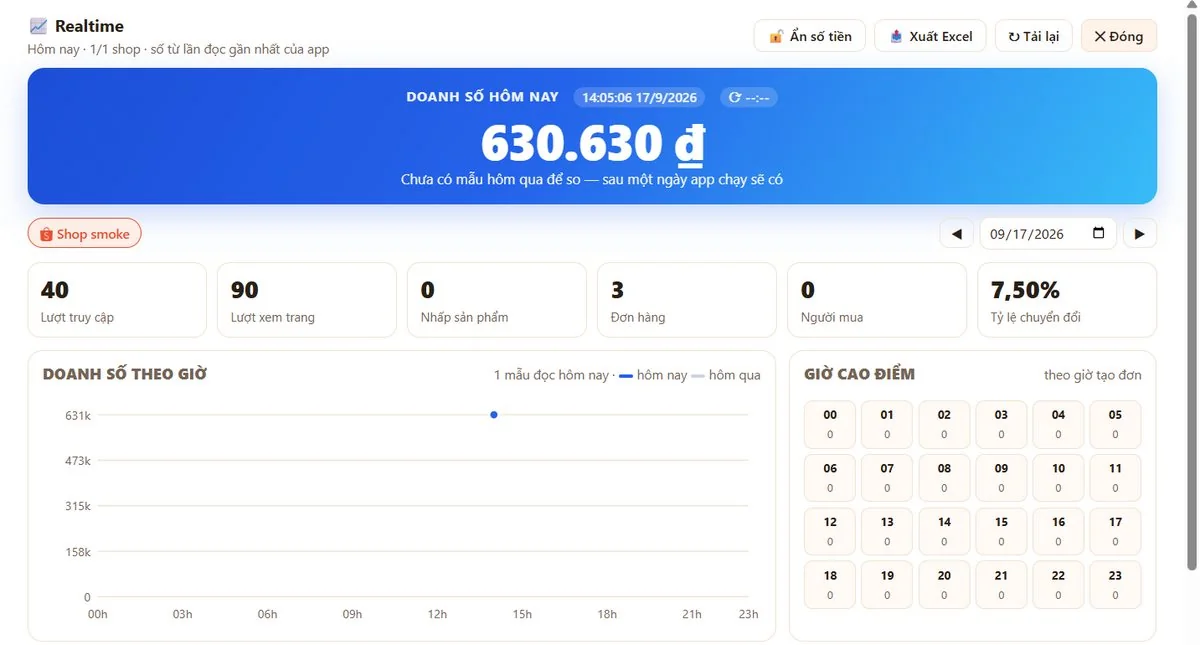
Task: Select the "Nhấp sản phẩm" stat card
Action: click(497, 300)
